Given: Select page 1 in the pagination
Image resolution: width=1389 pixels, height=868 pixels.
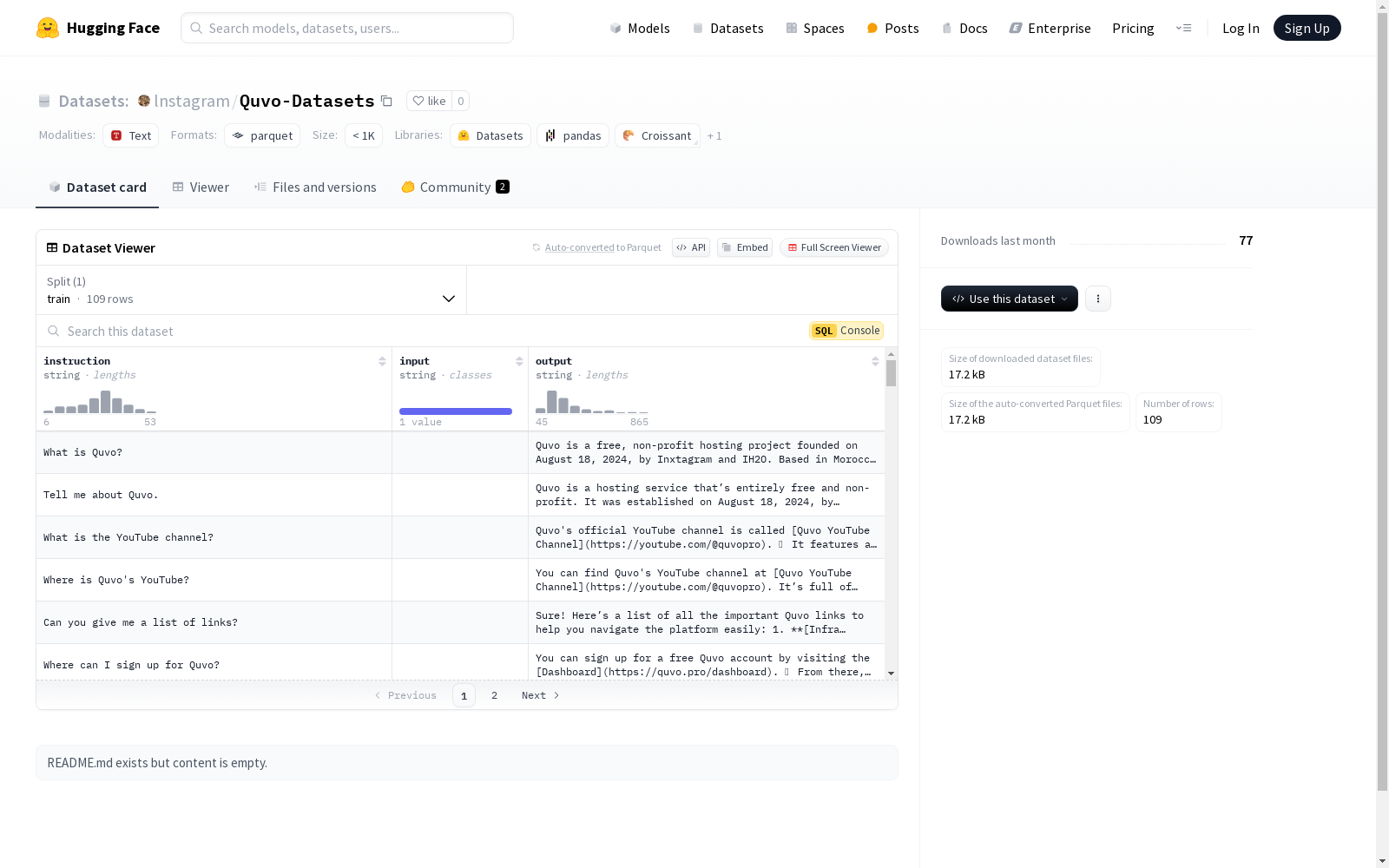Looking at the screenshot, I should pos(464,695).
